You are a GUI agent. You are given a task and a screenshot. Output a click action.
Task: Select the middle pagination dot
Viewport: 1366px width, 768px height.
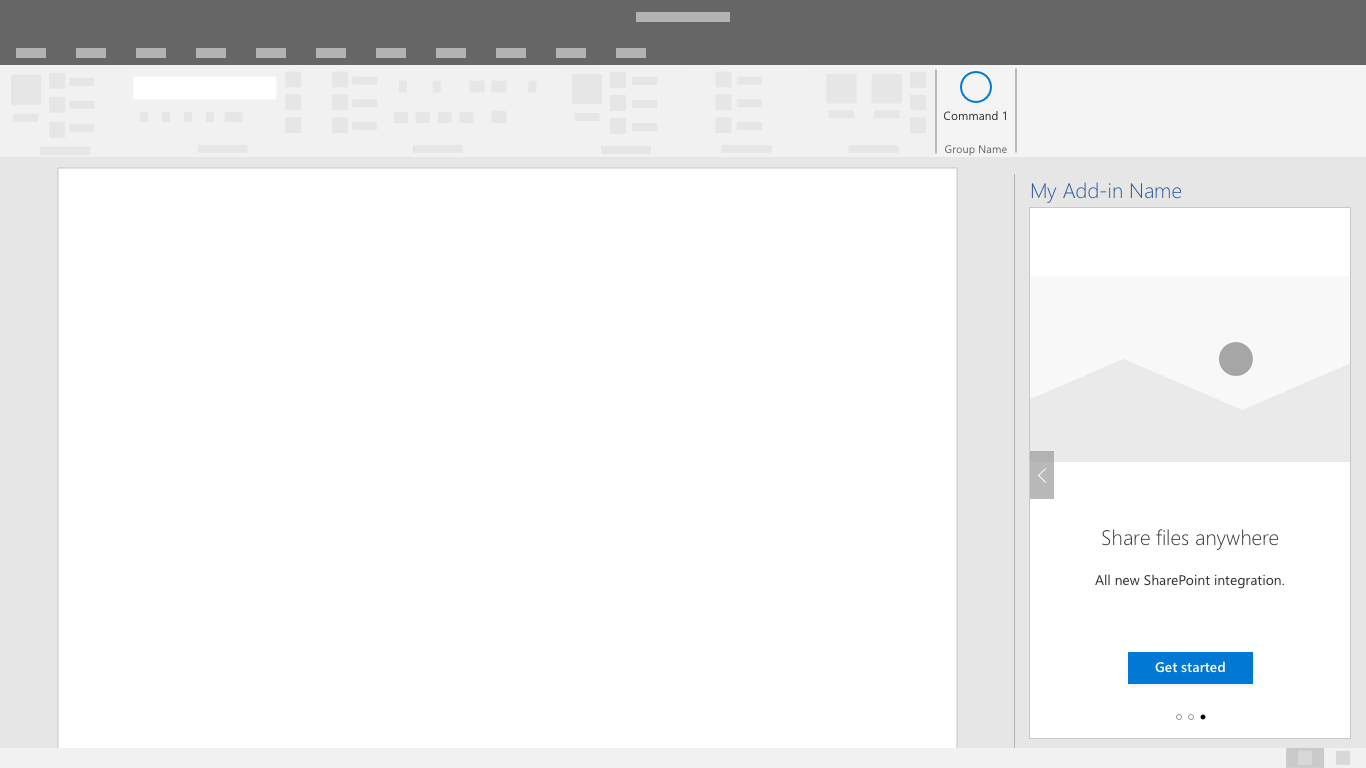pyautogui.click(x=1191, y=717)
